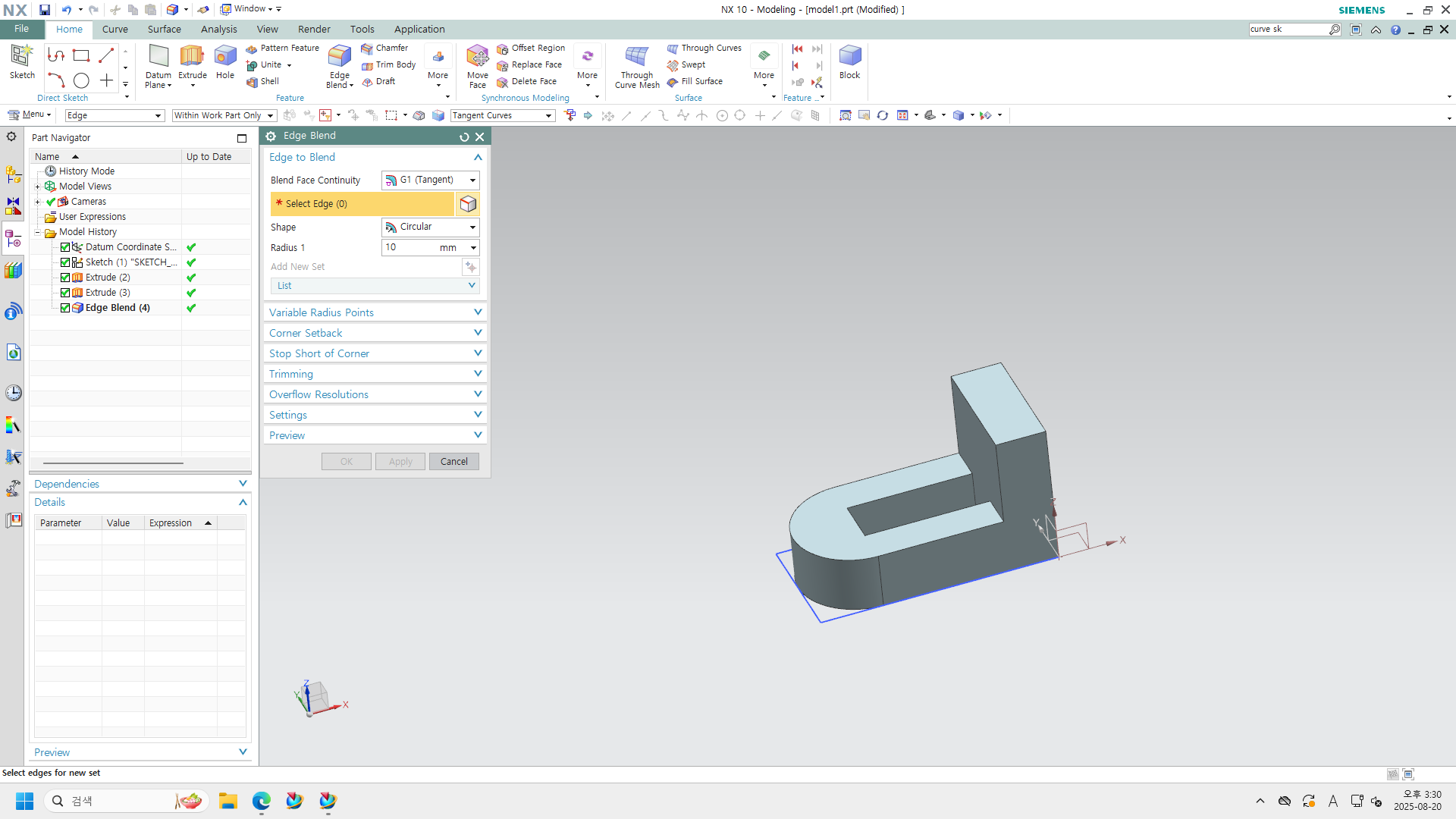Click the Move Face tool
The width and height of the screenshot is (1456, 819).
pyautogui.click(x=477, y=57)
